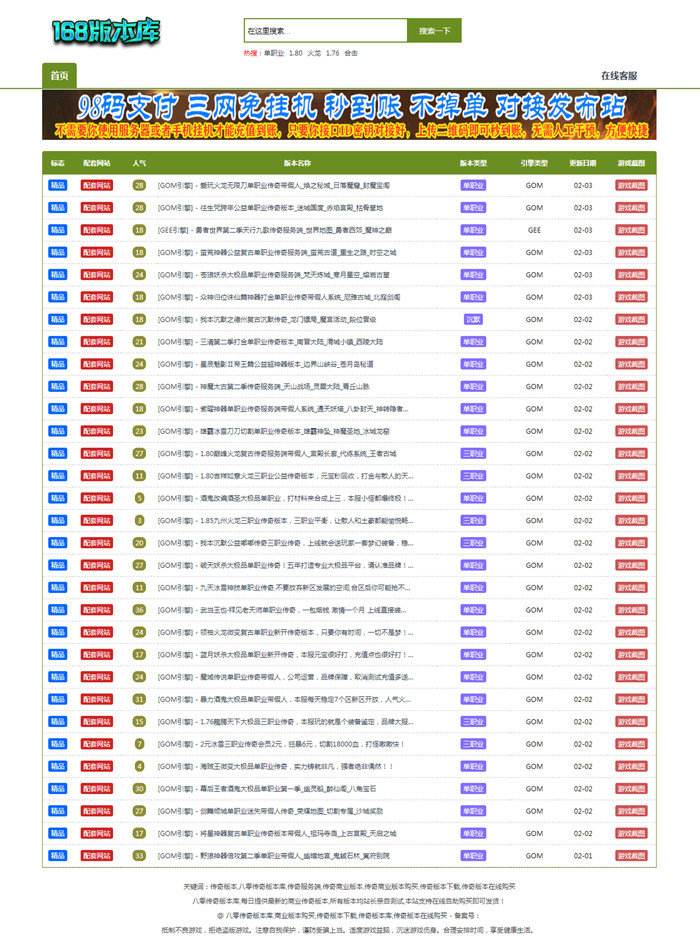Screen dimensions: 700x943
Task: Open hot search link 1.76
Action: click(x=333, y=53)
